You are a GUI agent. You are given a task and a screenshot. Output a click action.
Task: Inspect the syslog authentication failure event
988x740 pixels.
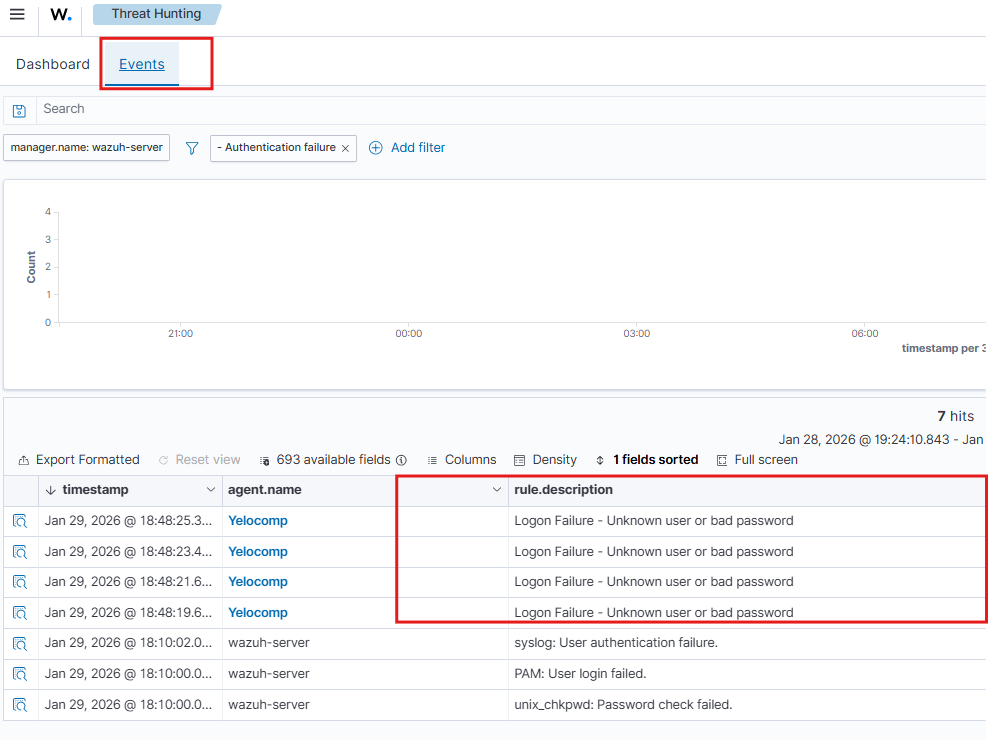tap(20, 643)
